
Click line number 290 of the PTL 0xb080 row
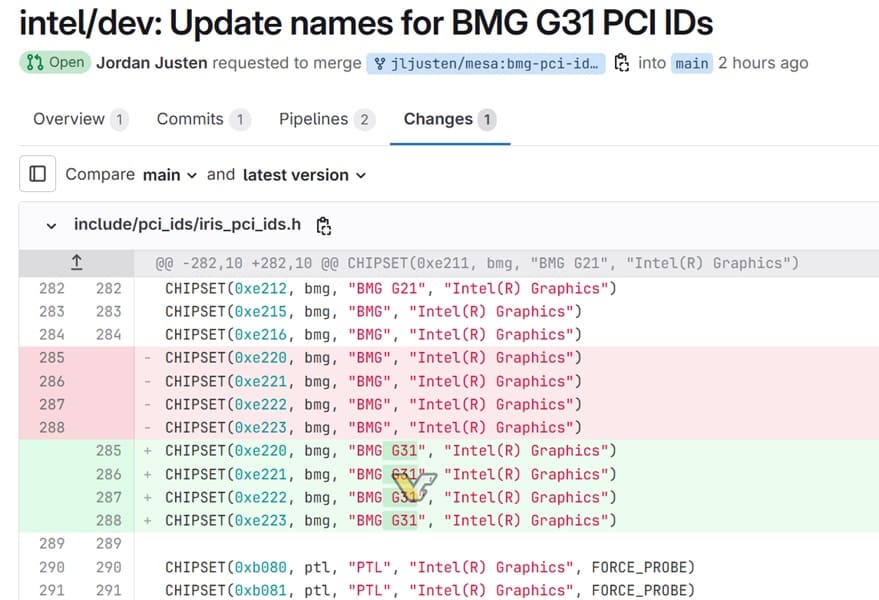[52, 567]
